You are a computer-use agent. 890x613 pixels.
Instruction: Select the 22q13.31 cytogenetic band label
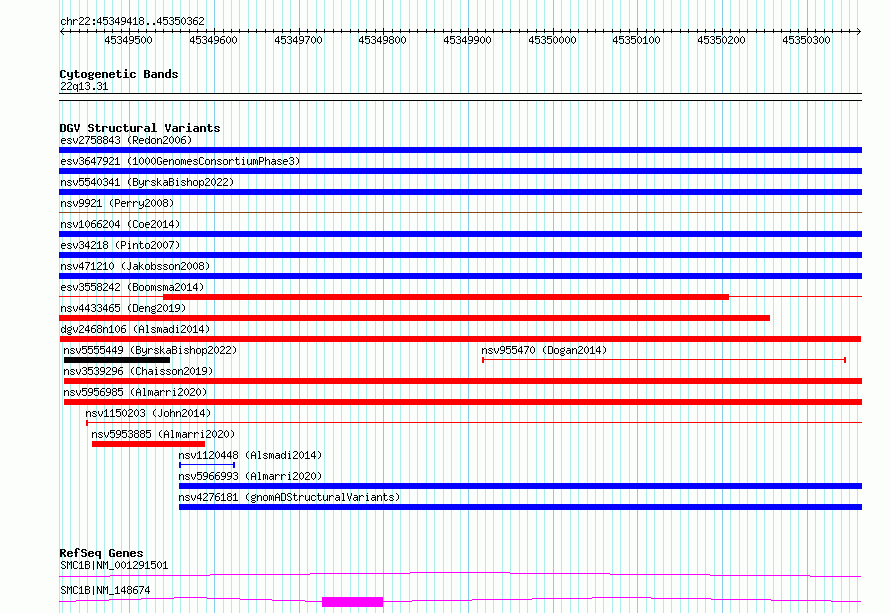click(84, 86)
